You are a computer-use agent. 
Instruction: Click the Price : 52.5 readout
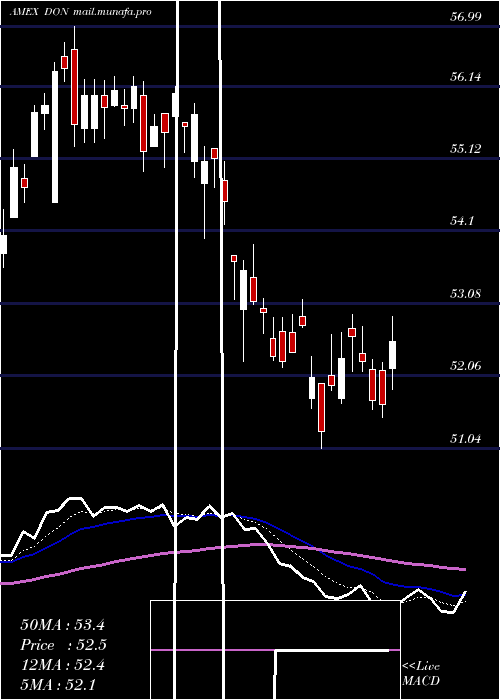pos(64,645)
